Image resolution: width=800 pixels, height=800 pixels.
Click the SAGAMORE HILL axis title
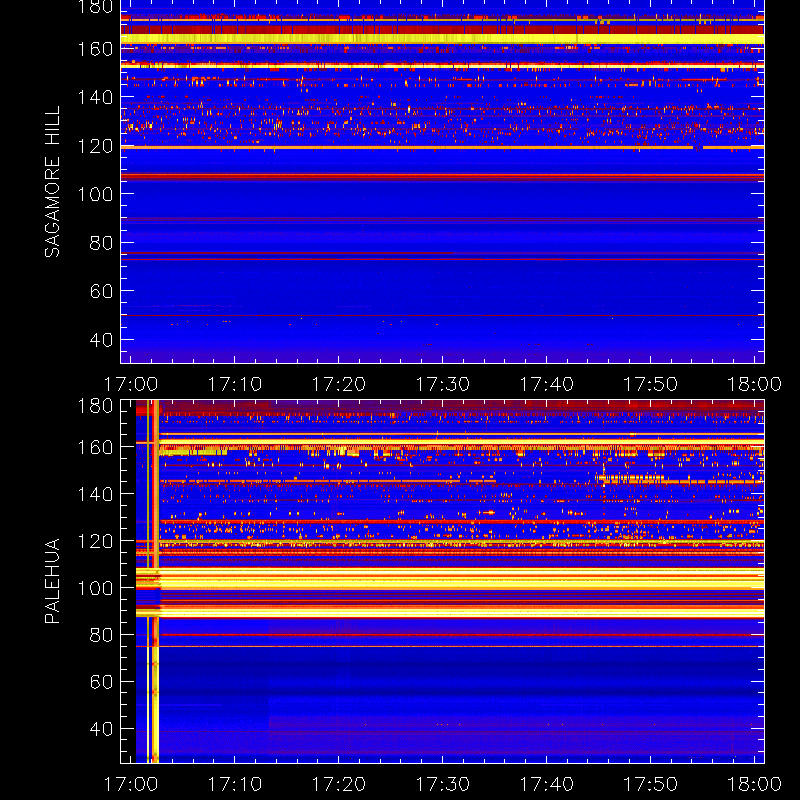point(53,182)
